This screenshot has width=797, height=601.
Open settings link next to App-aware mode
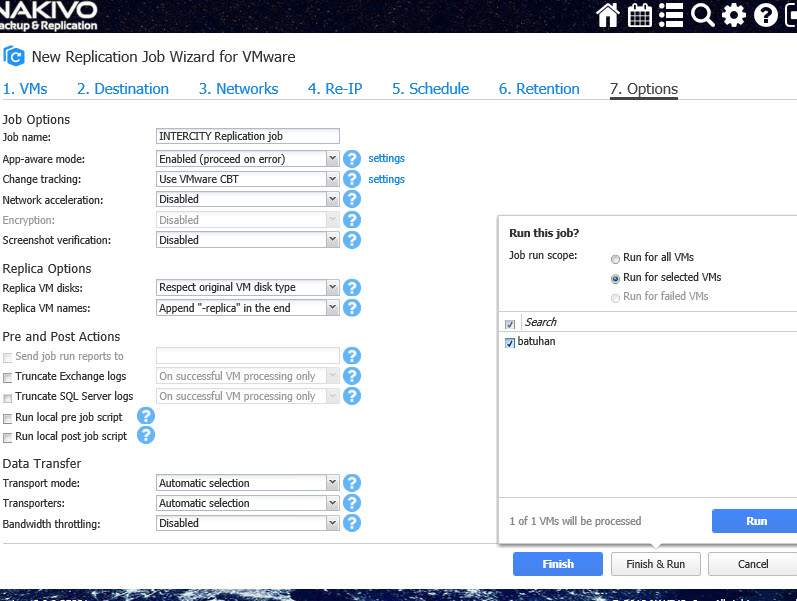386,158
